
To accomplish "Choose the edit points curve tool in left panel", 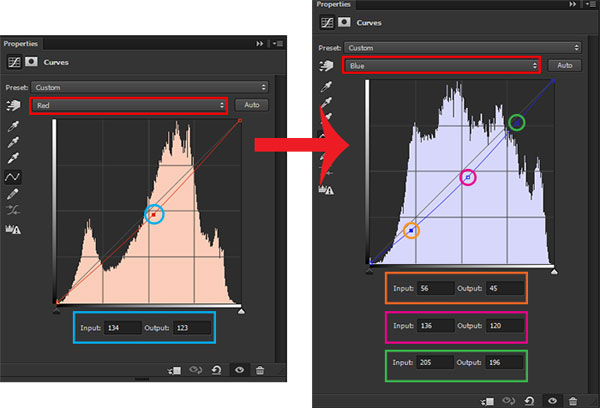I will point(14,177).
